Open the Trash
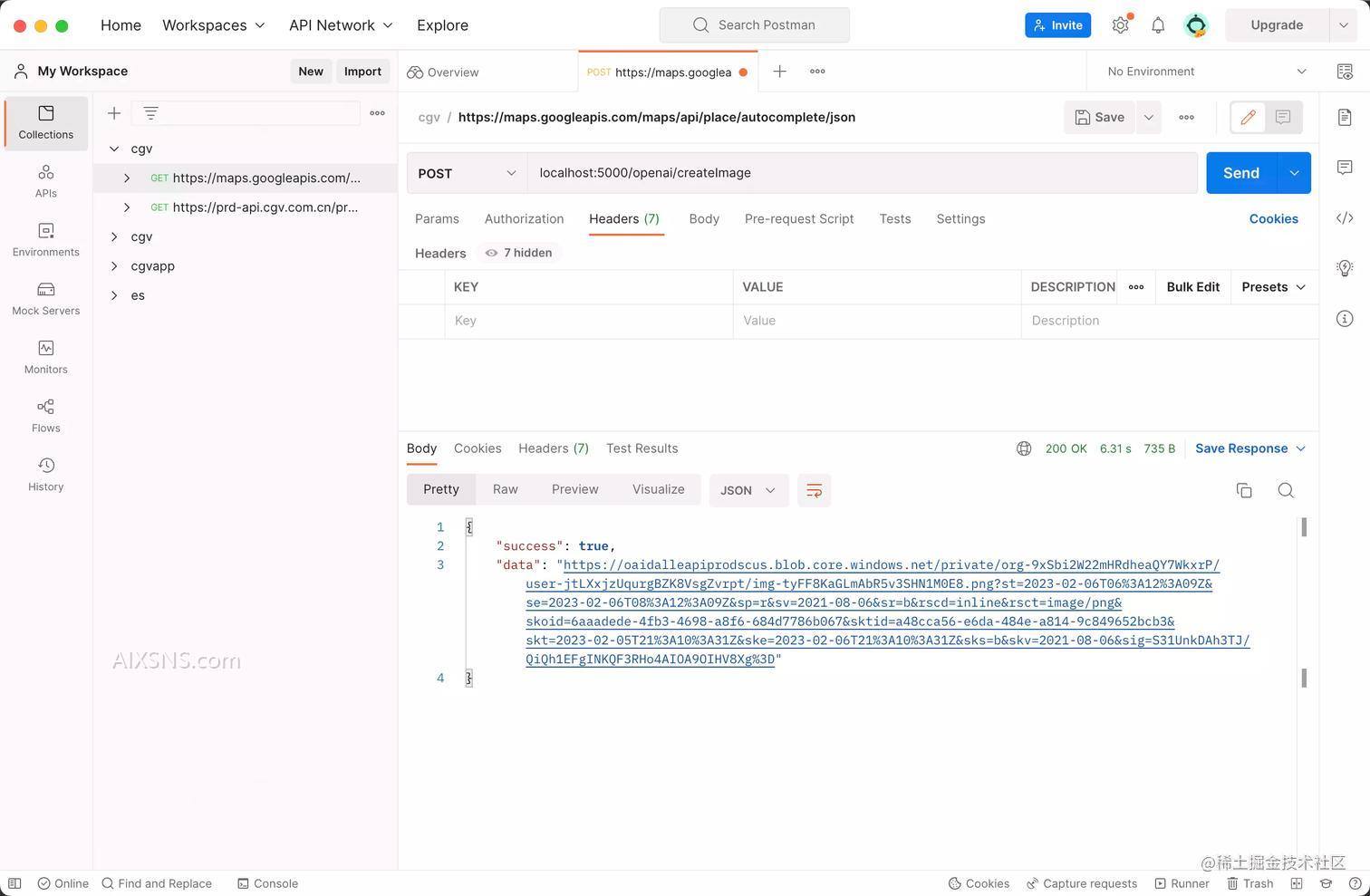Screen dimensions: 1370x896 coord(1250,883)
